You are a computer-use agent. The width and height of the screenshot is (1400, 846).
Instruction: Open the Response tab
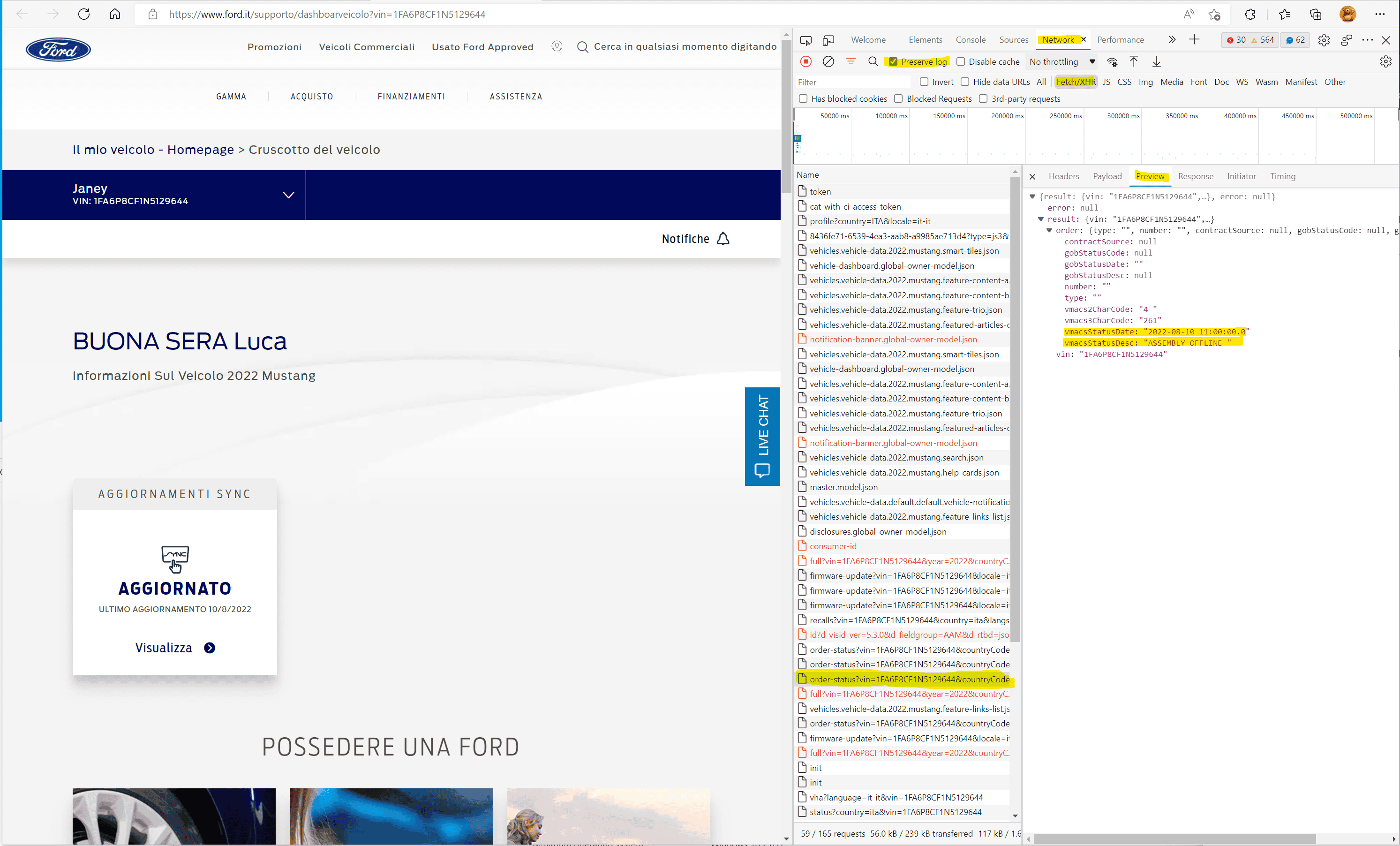(1196, 177)
